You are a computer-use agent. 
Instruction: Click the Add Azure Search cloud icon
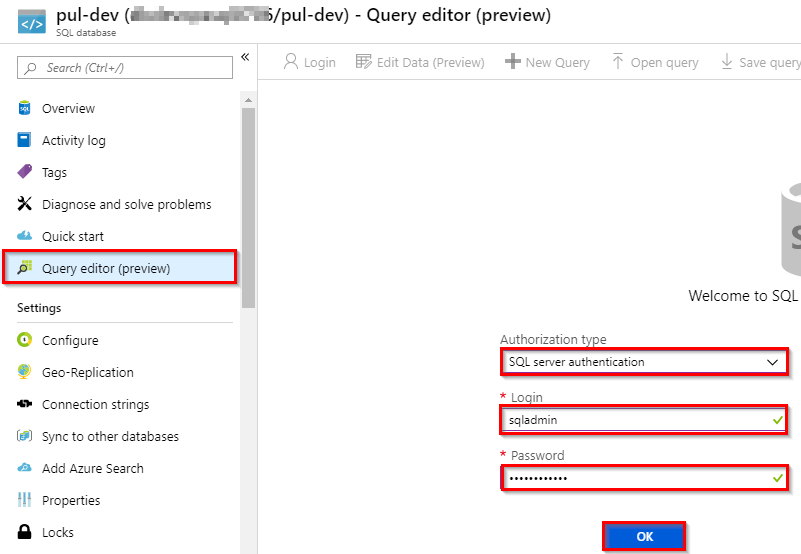tap(24, 468)
